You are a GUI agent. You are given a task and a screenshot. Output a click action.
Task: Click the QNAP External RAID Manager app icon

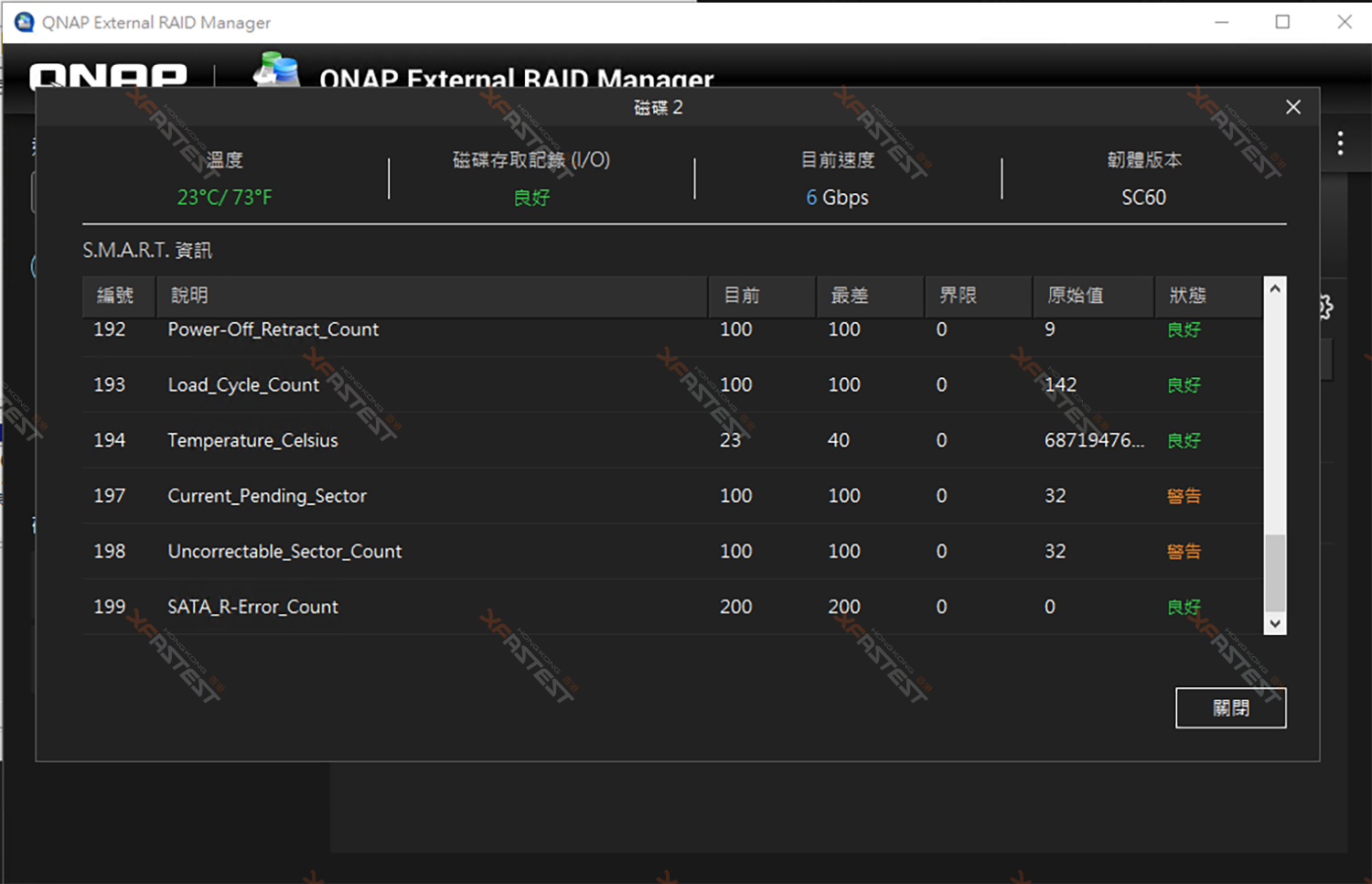click(x=277, y=70)
